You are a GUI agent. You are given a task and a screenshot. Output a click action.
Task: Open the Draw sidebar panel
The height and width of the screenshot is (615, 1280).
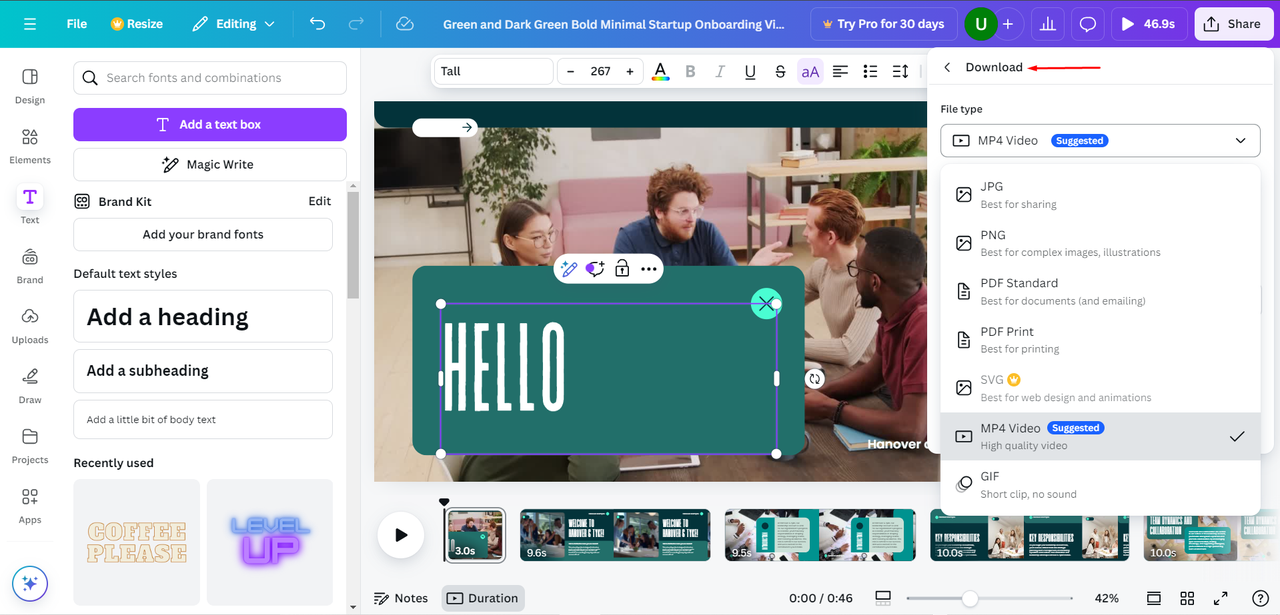pyautogui.click(x=30, y=386)
